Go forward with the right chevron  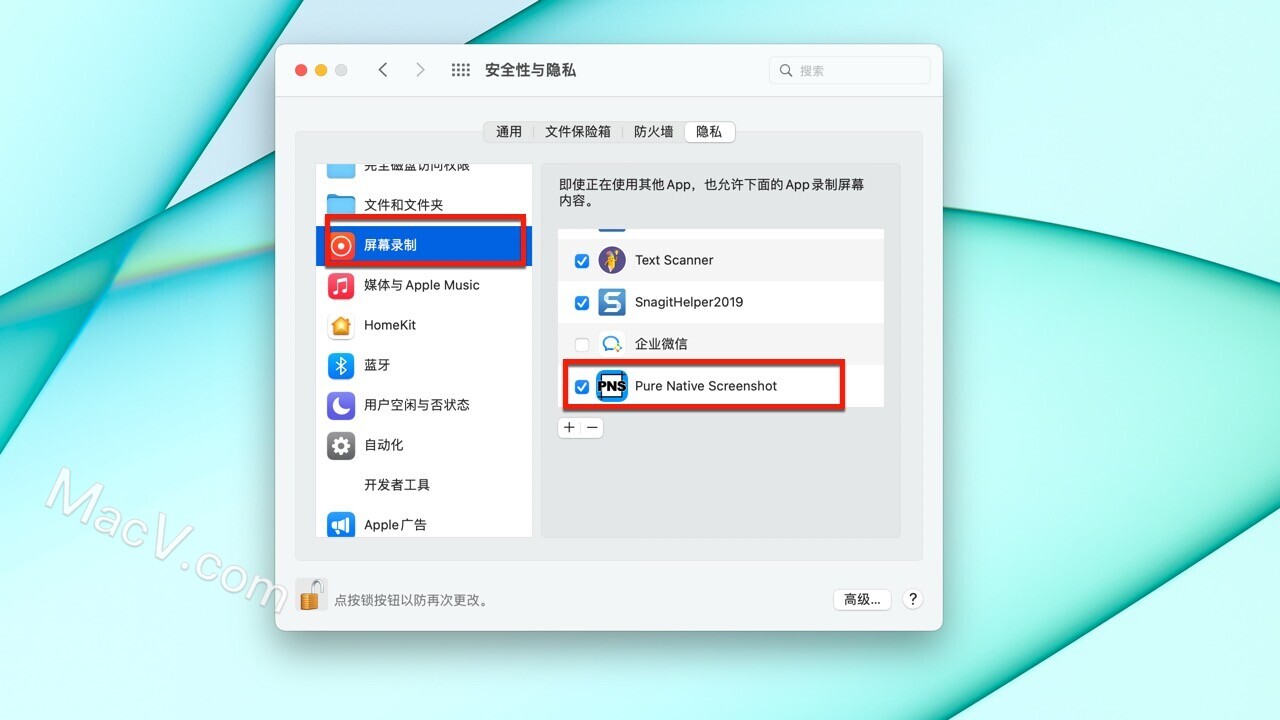pos(420,70)
